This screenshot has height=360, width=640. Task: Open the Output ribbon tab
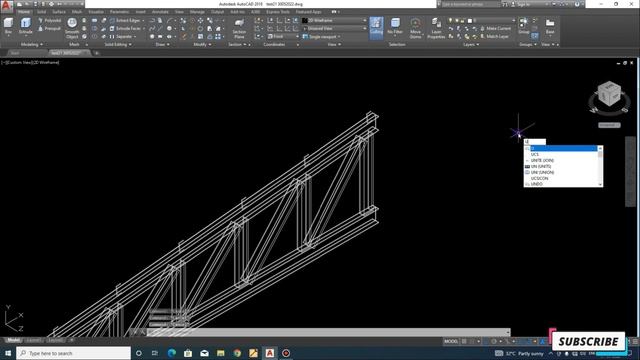click(218, 12)
